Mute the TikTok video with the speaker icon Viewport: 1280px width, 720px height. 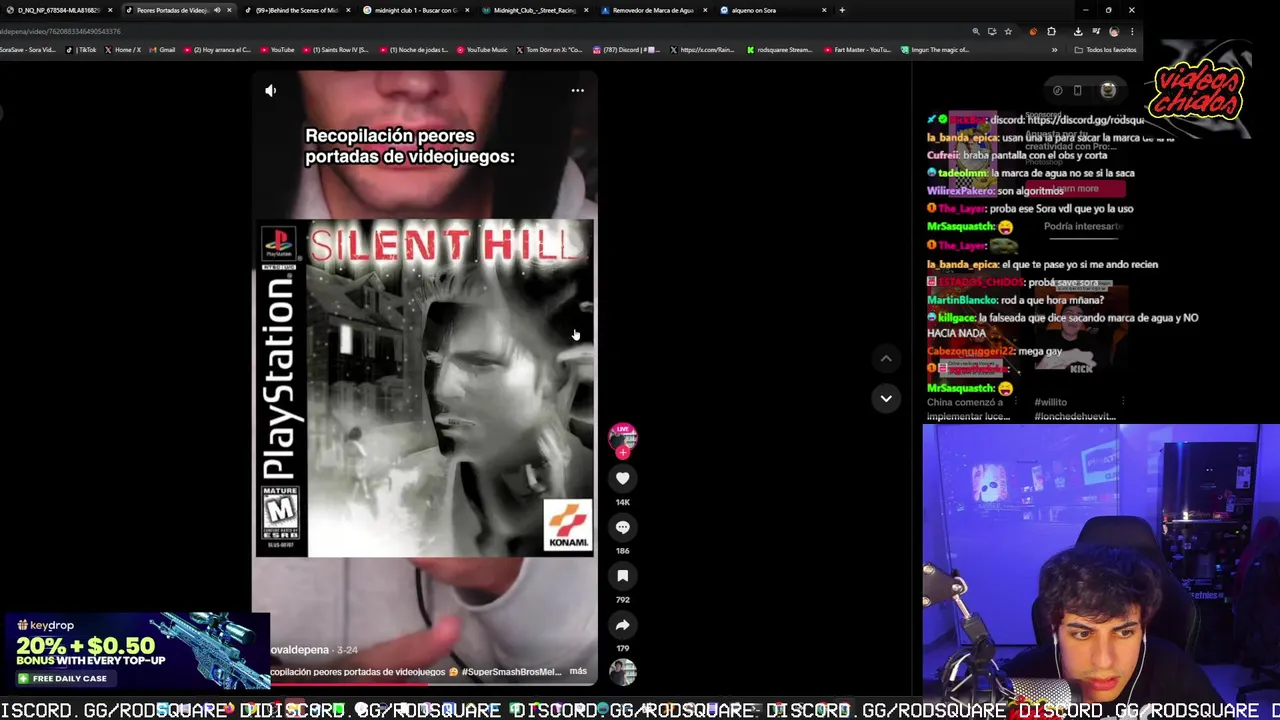click(270, 90)
